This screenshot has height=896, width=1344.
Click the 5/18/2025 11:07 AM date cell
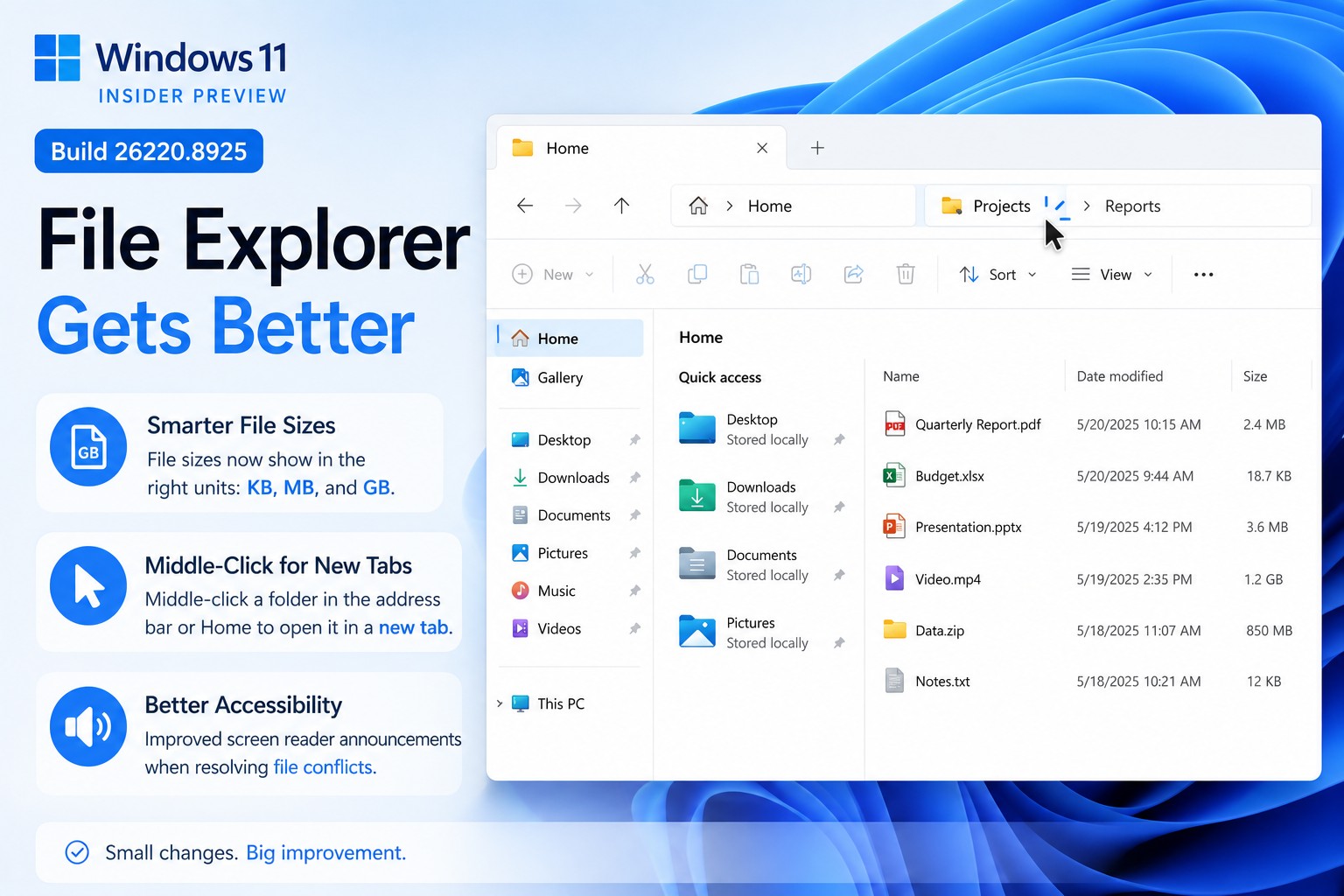pos(1138,630)
